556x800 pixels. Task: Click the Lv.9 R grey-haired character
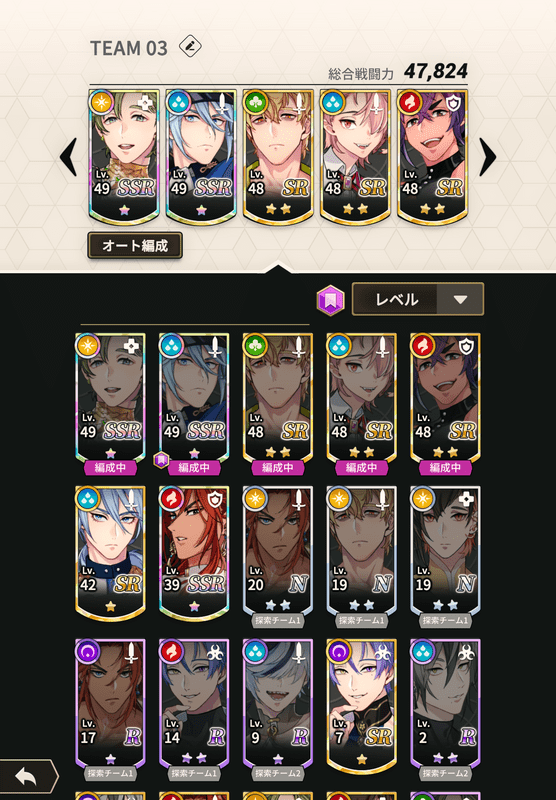coord(277,707)
